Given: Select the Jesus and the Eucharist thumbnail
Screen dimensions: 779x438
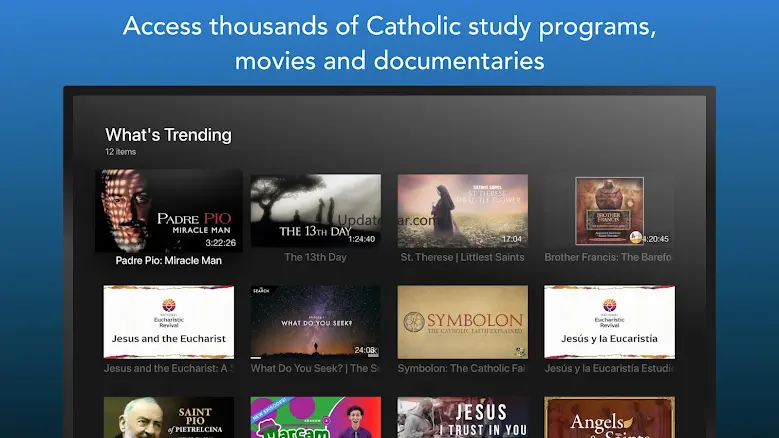Looking at the screenshot, I should (169, 322).
